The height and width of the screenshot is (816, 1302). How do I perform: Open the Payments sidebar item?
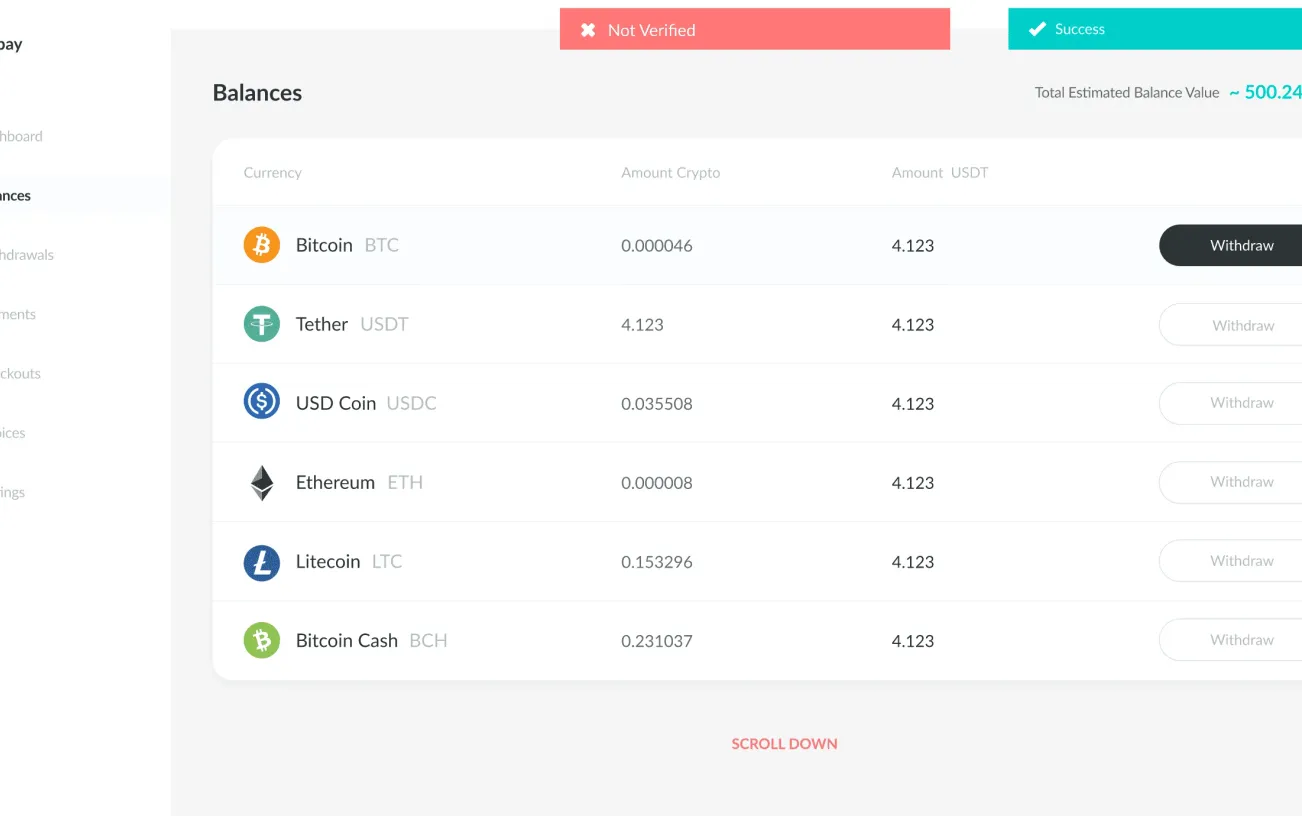coord(18,314)
